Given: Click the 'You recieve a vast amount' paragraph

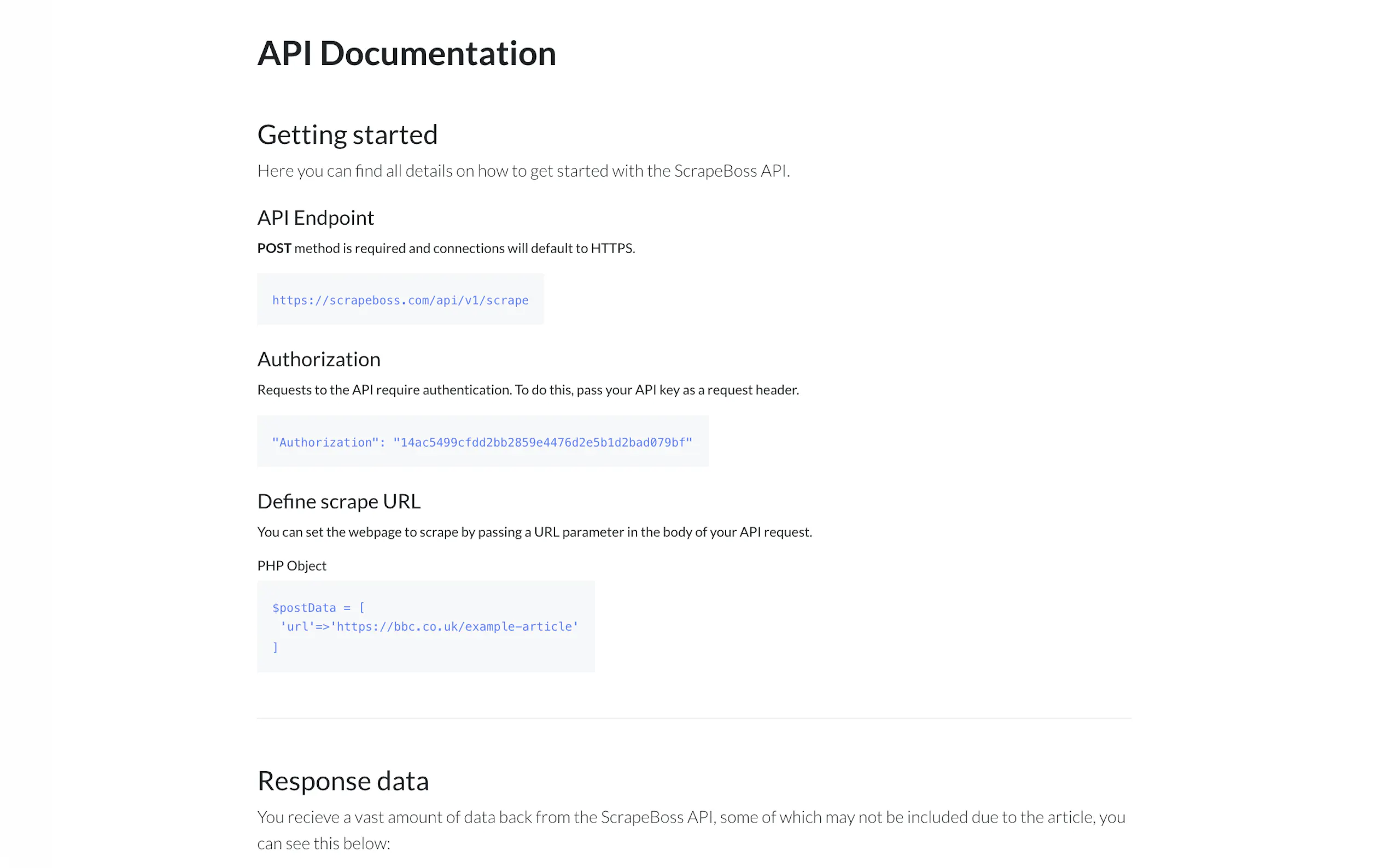Looking at the screenshot, I should tap(691, 817).
